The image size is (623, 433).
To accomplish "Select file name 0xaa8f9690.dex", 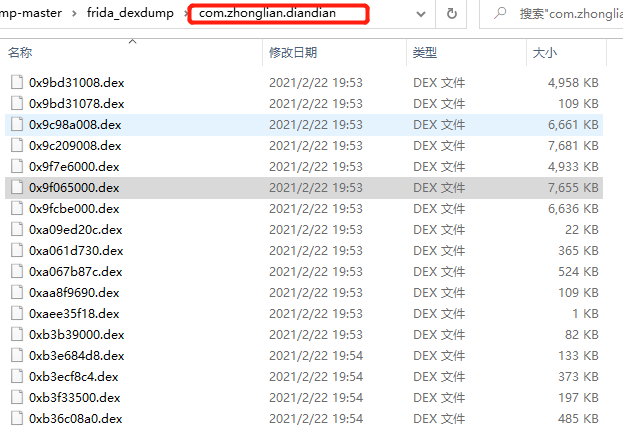I will point(74,293).
